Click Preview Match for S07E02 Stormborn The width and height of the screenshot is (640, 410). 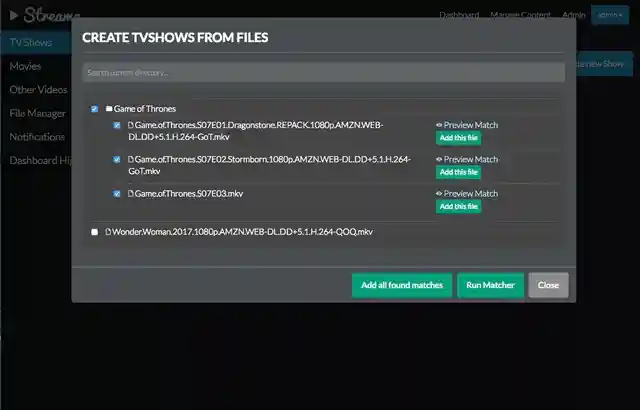pyautogui.click(x=467, y=159)
